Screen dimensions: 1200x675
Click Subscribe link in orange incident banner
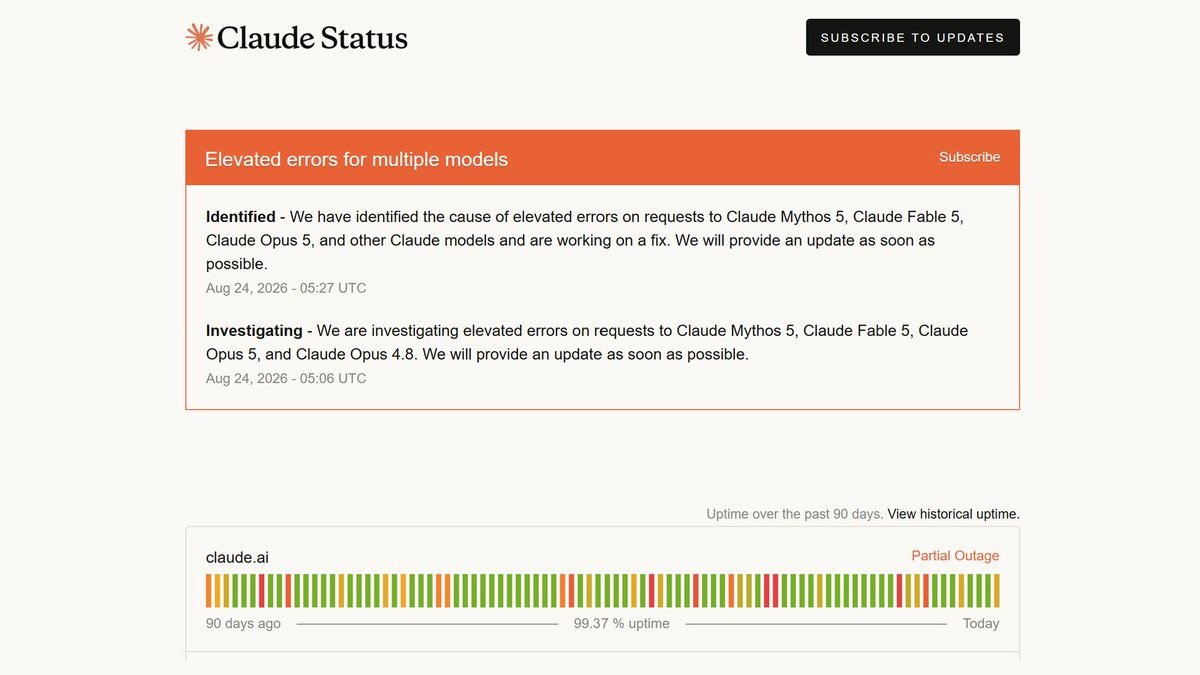click(x=969, y=157)
